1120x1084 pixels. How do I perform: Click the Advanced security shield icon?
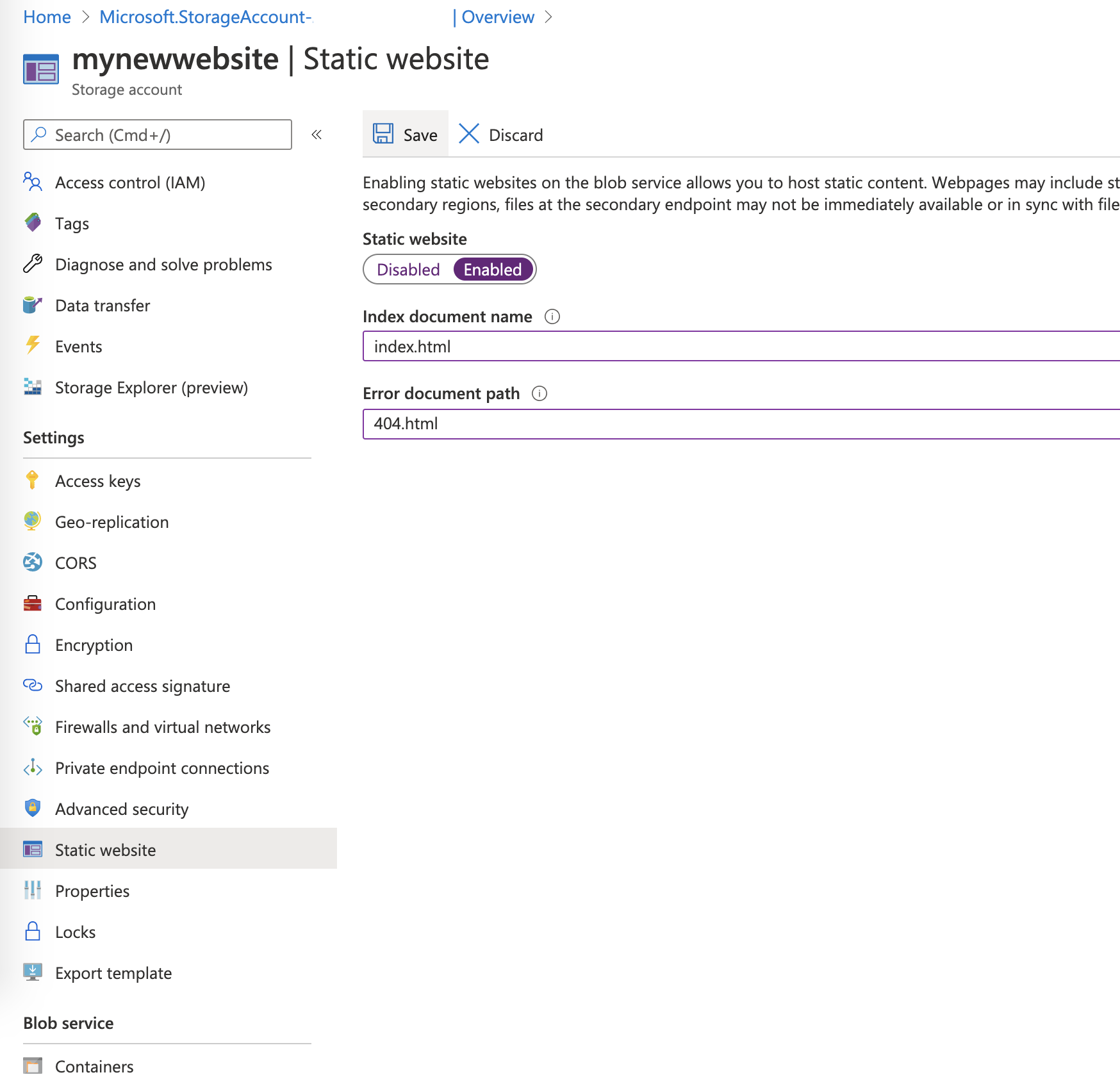tap(33, 809)
